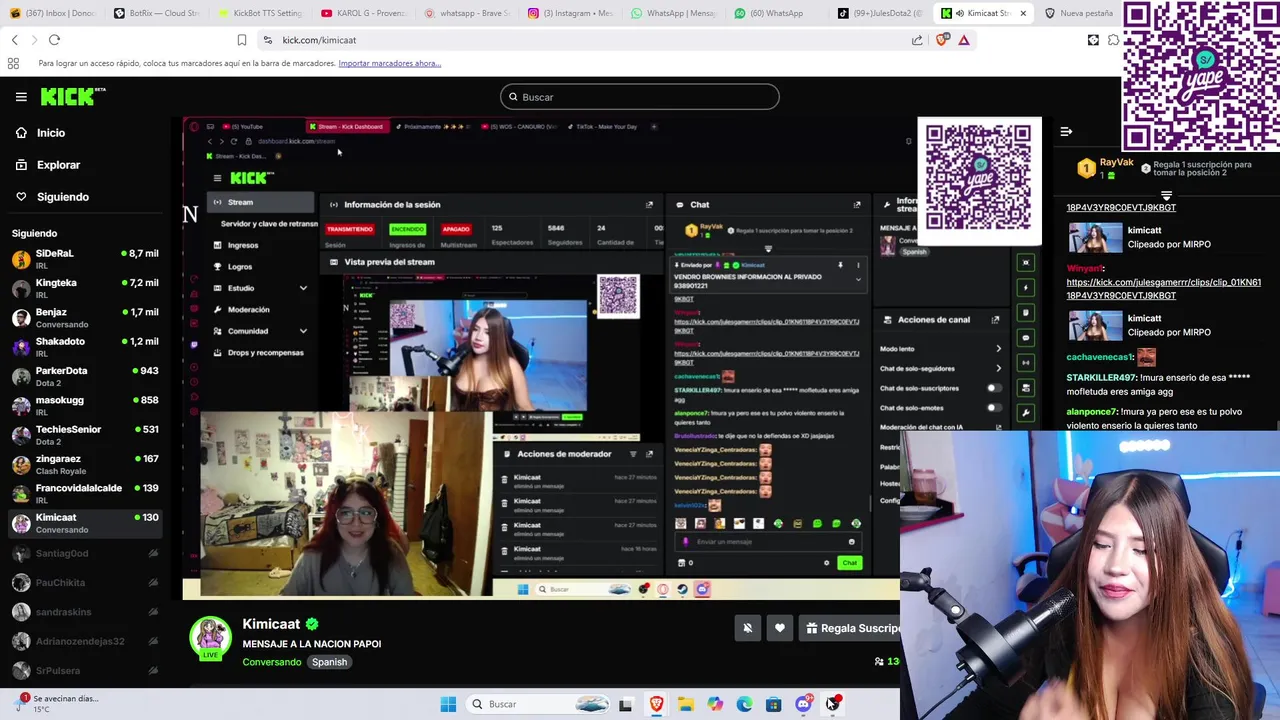This screenshot has width=1280, height=720.
Task: Open offline channel SantiagGod
Action: point(85,553)
